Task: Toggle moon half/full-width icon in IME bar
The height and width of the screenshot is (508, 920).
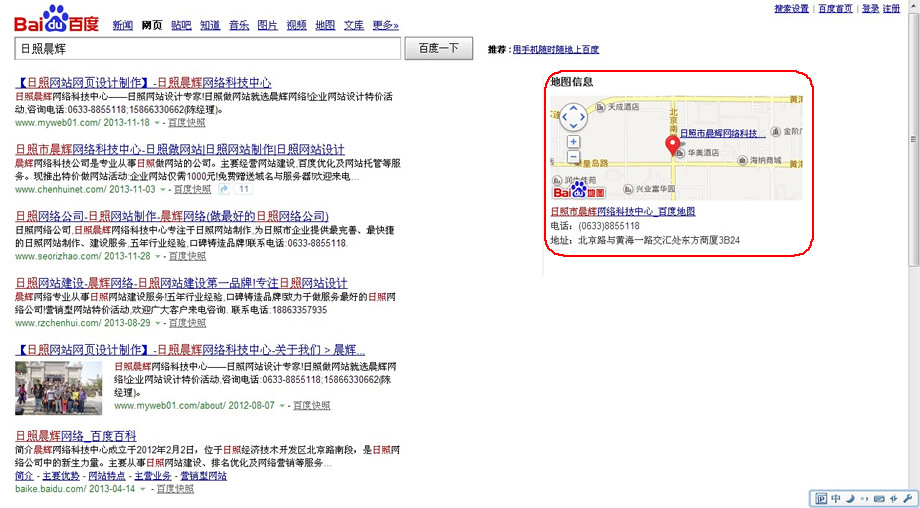Action: click(x=850, y=499)
